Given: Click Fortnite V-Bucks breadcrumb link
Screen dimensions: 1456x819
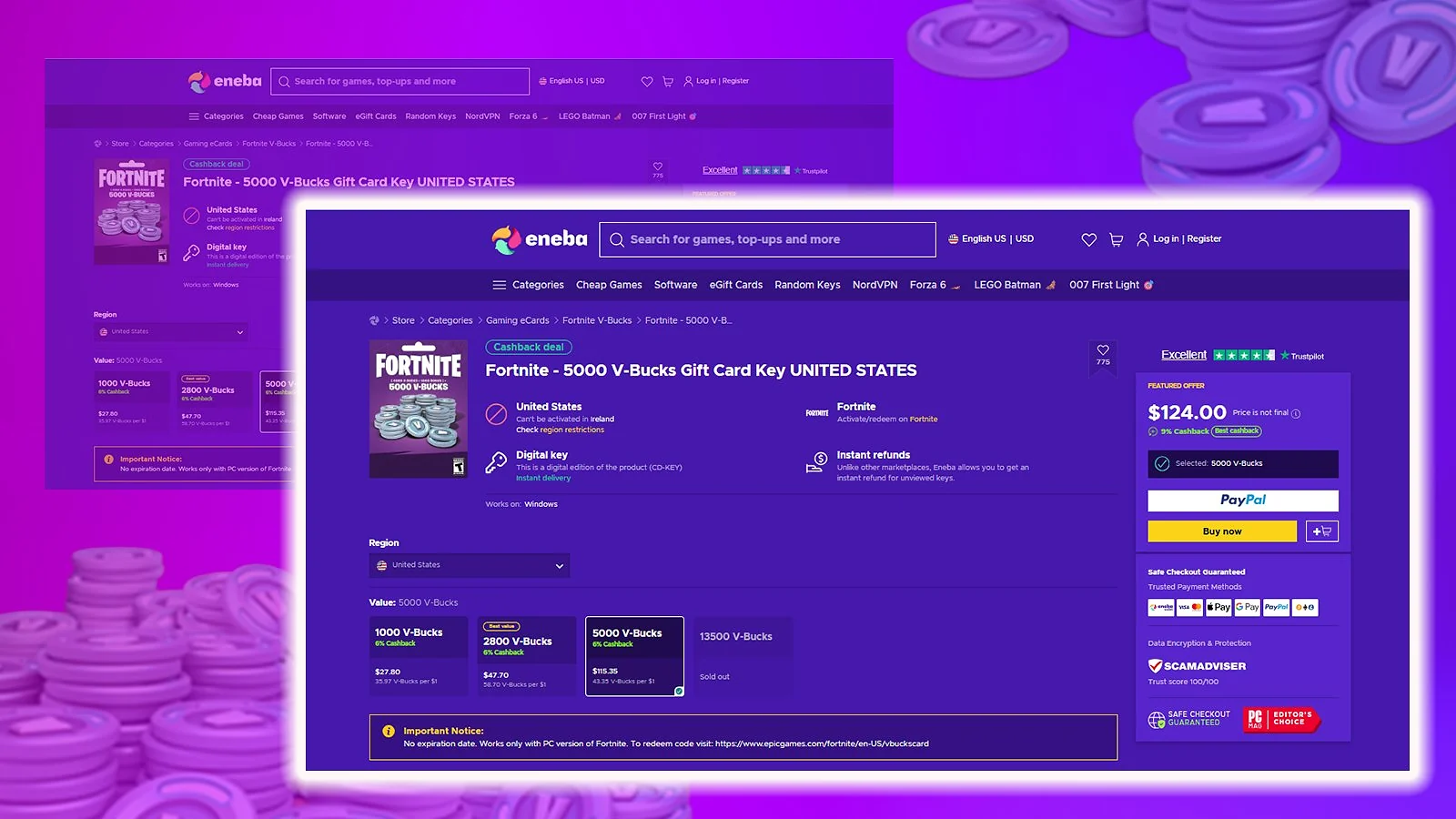Looking at the screenshot, I should click(x=597, y=320).
